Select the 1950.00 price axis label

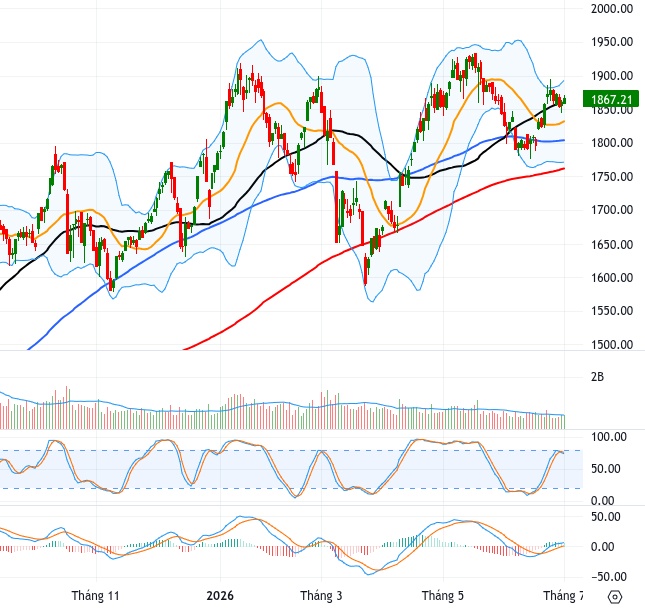612,42
